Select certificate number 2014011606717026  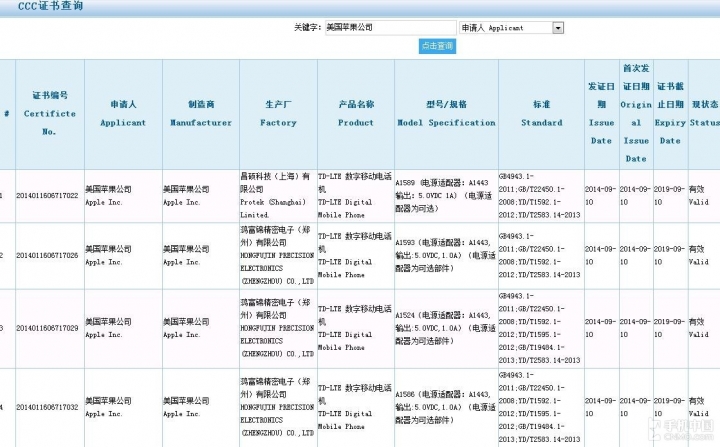47,255
